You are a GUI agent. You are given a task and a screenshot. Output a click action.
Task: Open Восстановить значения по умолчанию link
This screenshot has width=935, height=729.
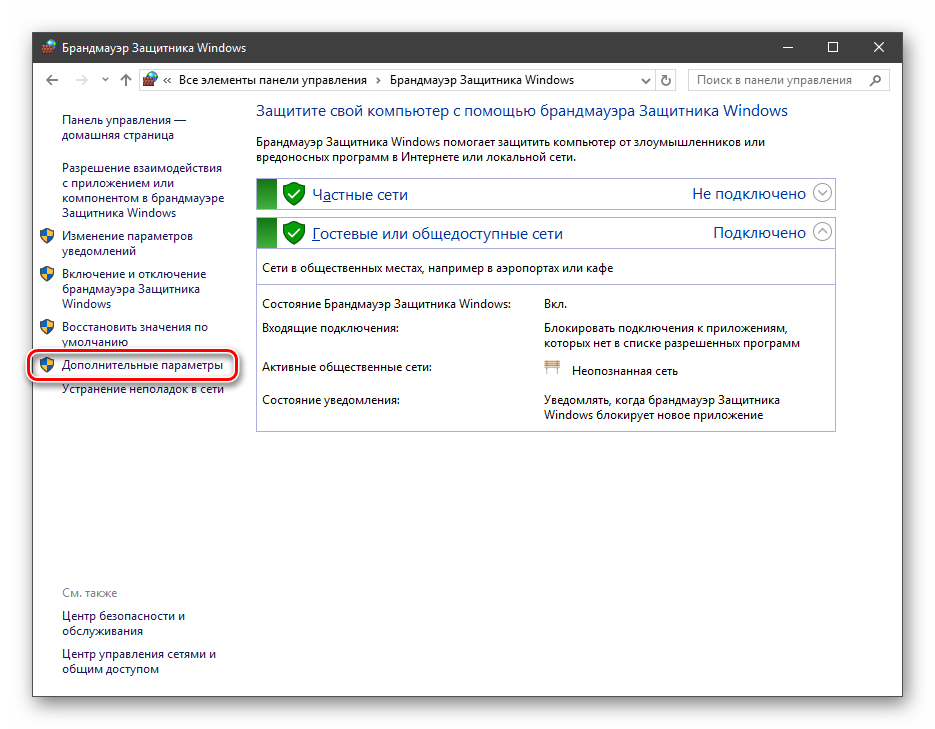pyautogui.click(x=134, y=334)
